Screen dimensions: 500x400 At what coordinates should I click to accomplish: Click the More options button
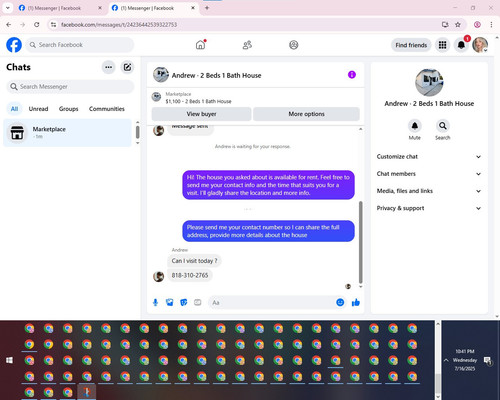[306, 114]
